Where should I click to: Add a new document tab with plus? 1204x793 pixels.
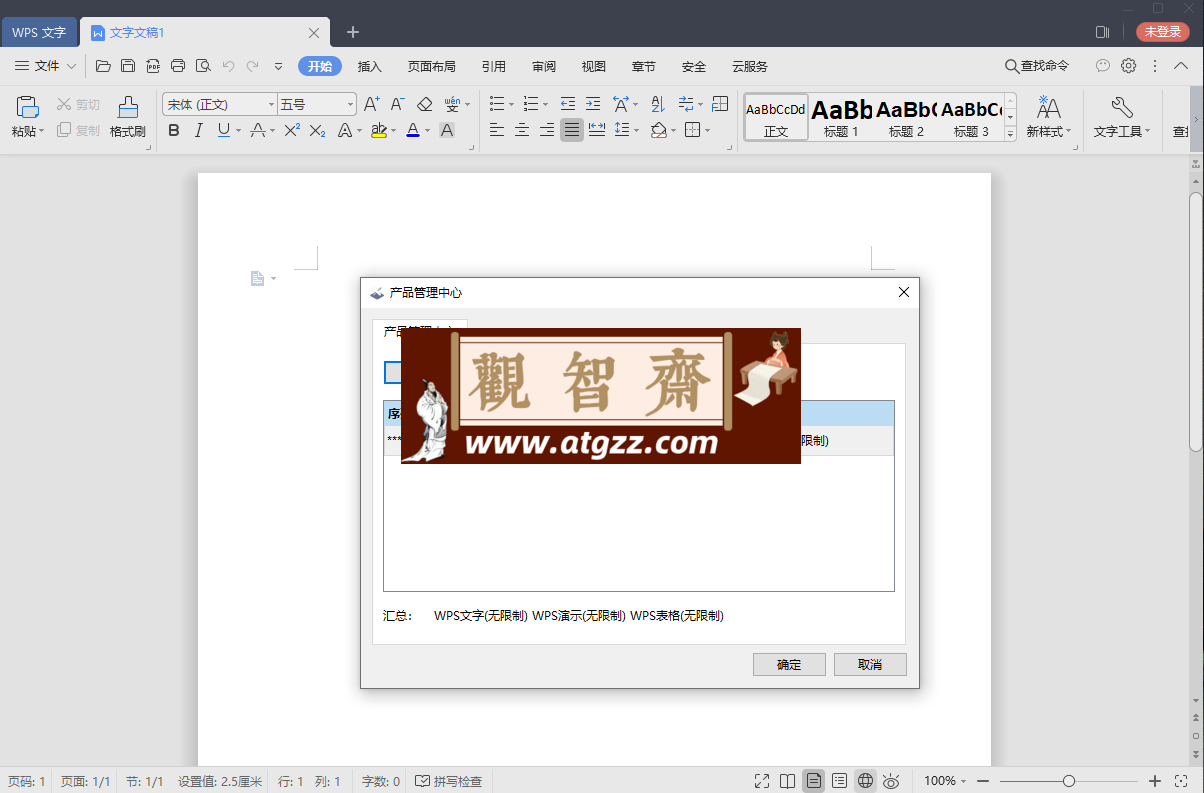(x=353, y=32)
